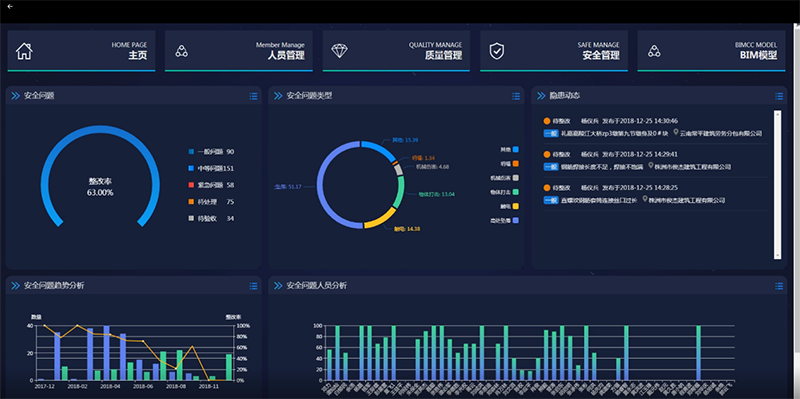Toggle the 待处理 orange legend entry
Image resolution: width=800 pixels, height=399 pixels.
click(211, 202)
